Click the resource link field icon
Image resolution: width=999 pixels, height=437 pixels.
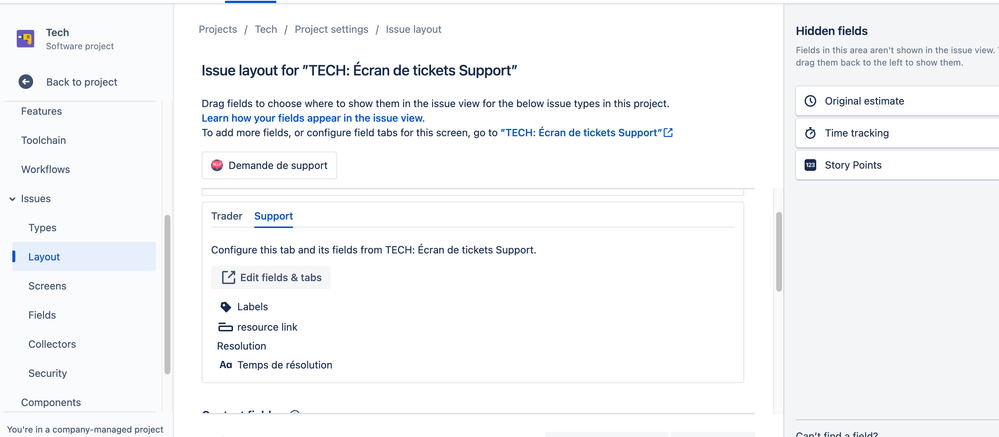tap(226, 327)
